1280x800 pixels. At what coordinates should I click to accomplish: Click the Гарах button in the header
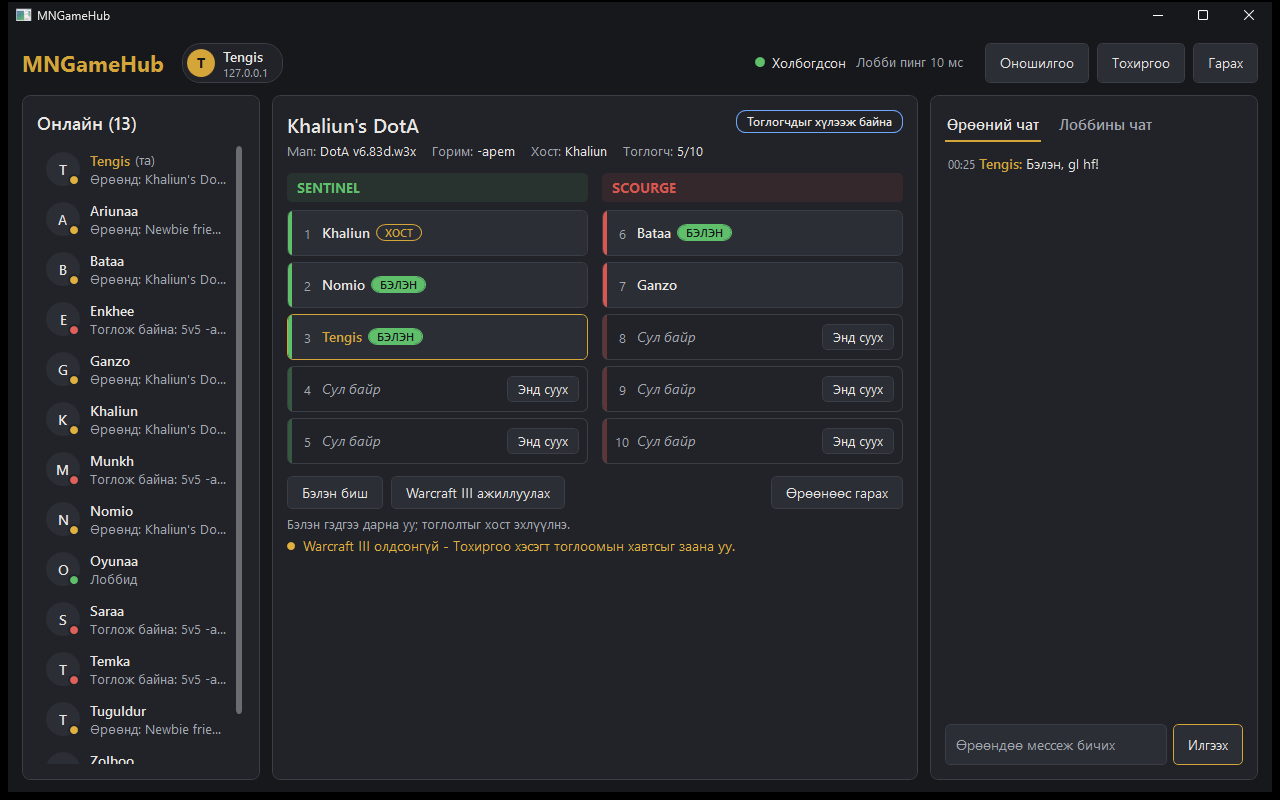[x=1226, y=63]
